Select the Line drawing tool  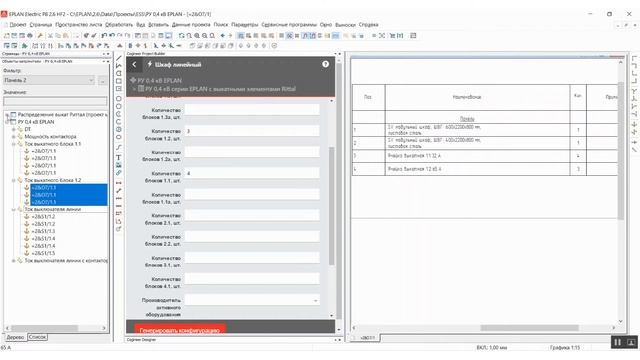click(x=119, y=58)
